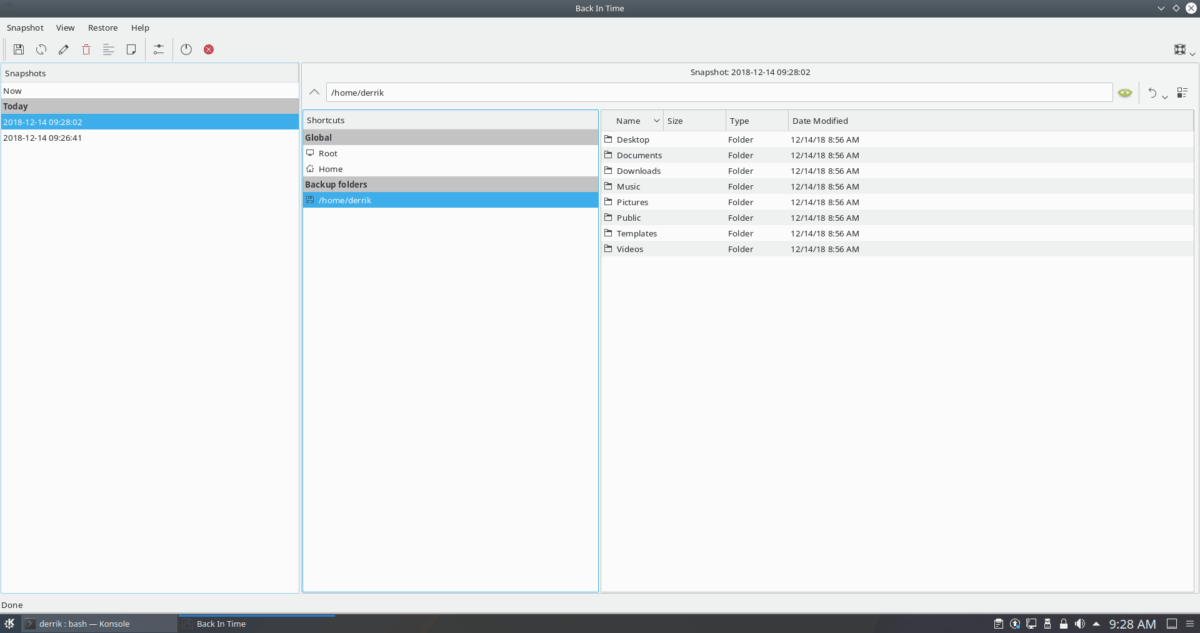The width and height of the screenshot is (1200, 633).
Task: Click the up-arrow to go to parent folder
Action: pos(313,91)
